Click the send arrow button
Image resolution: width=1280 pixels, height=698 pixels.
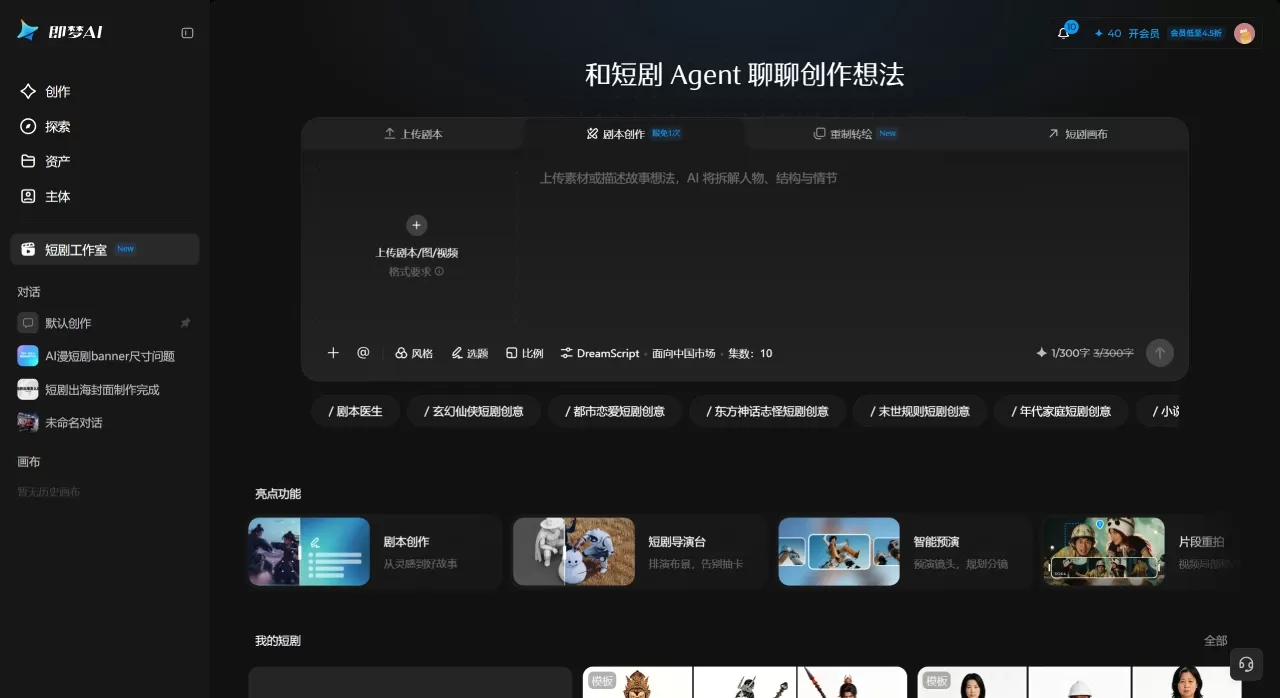point(1160,353)
